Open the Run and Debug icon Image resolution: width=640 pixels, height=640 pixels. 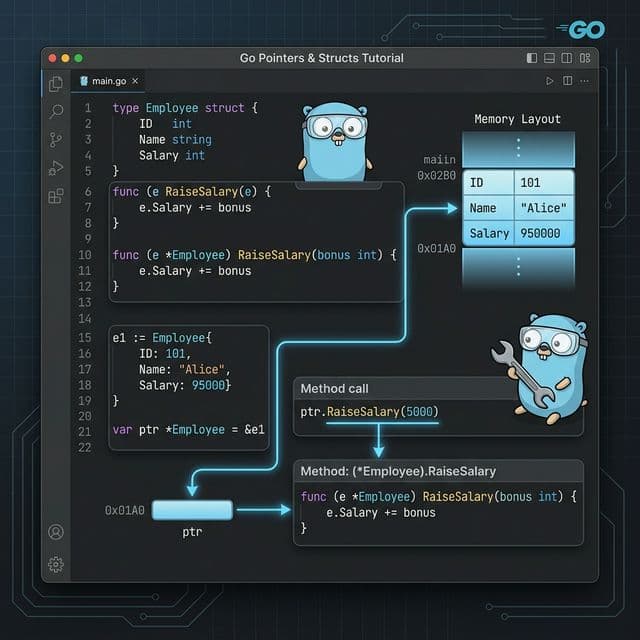[56, 168]
